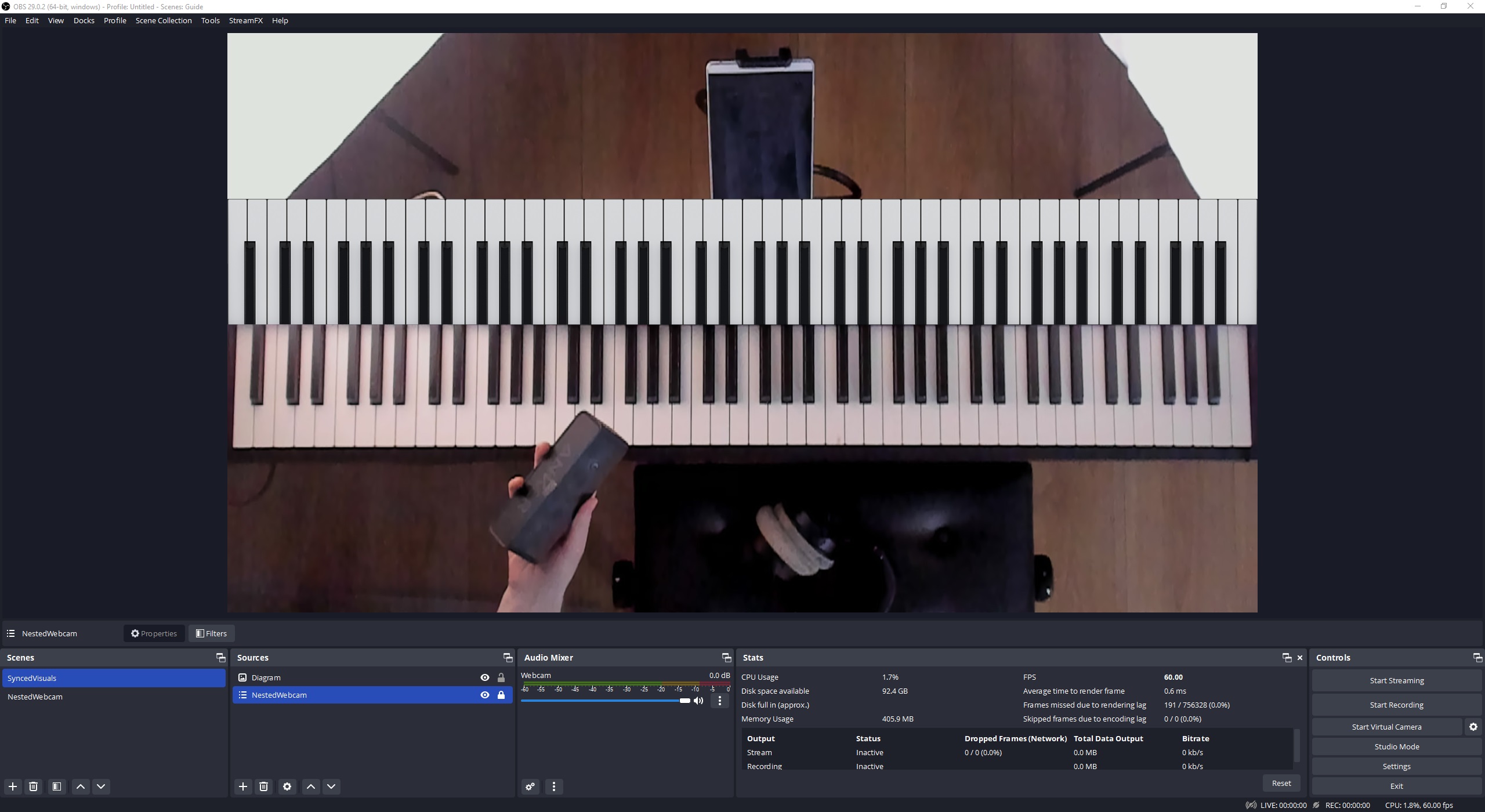Screen dimensions: 1485x812
Task: Delete selected source with trash icon
Action: pos(264,786)
